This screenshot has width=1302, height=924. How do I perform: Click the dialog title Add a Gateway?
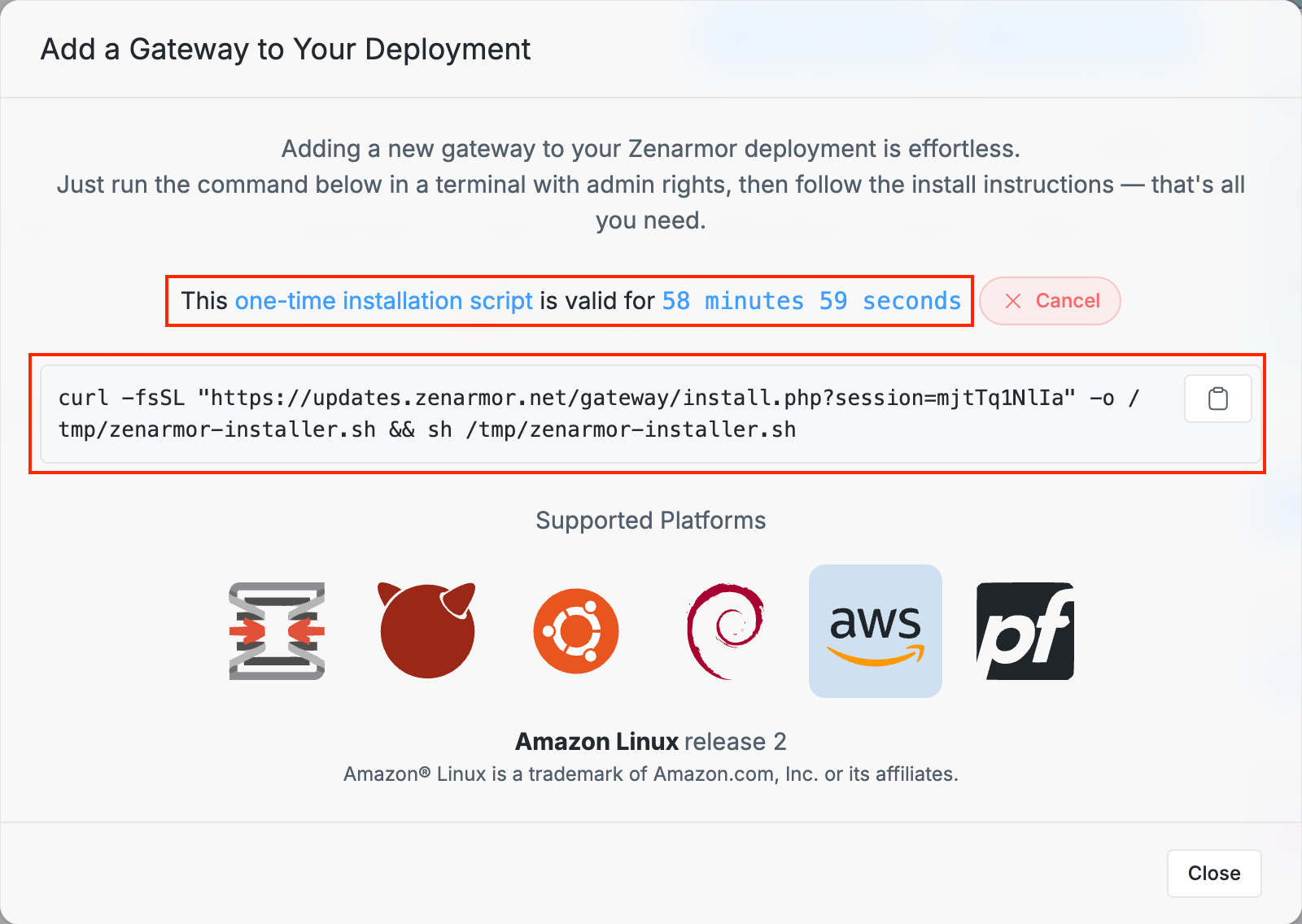(286, 49)
